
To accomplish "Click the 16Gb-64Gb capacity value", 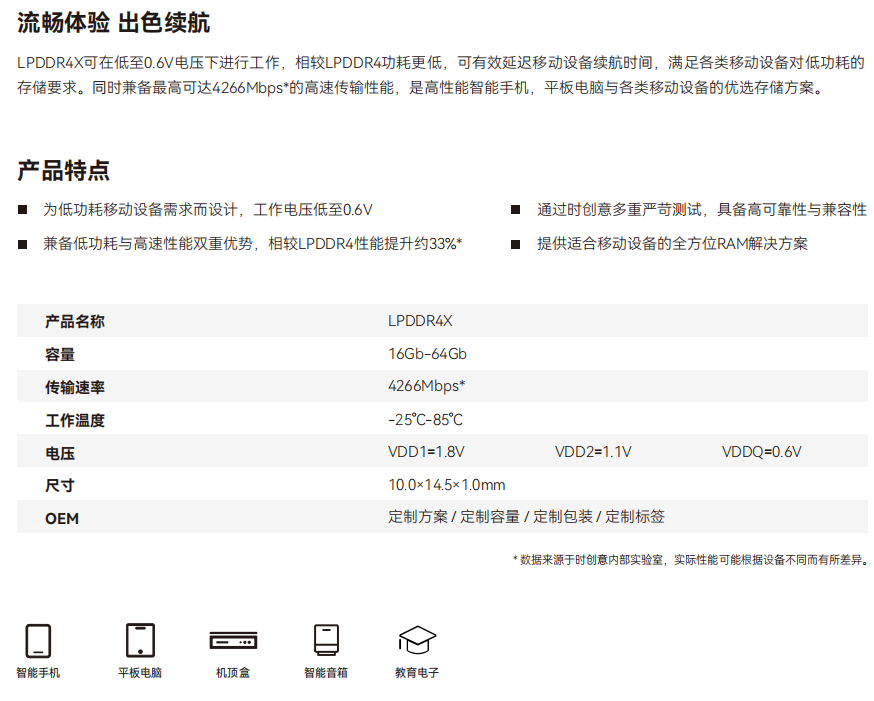I will pos(427,354).
